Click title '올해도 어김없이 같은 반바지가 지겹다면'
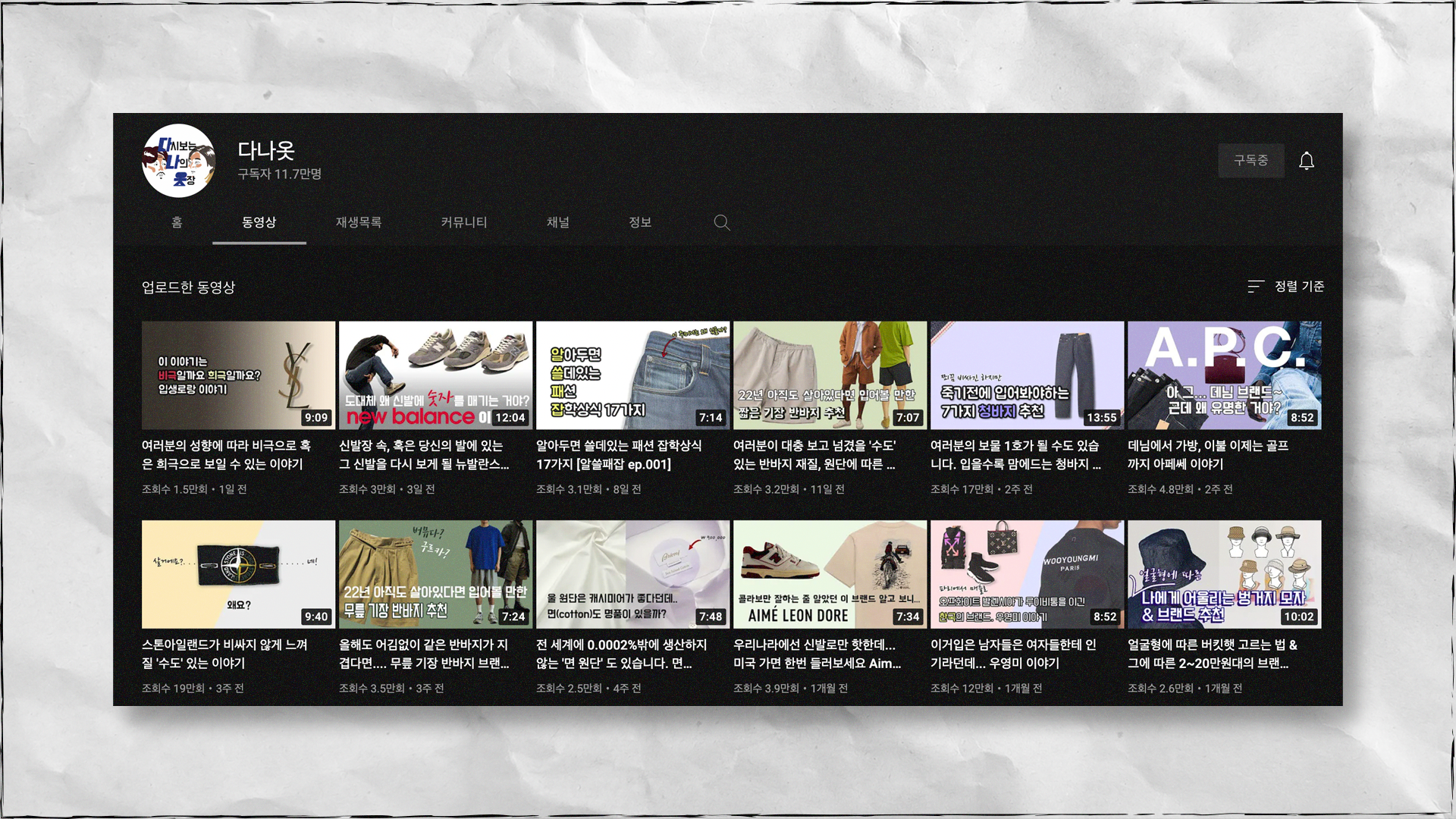 (424, 654)
